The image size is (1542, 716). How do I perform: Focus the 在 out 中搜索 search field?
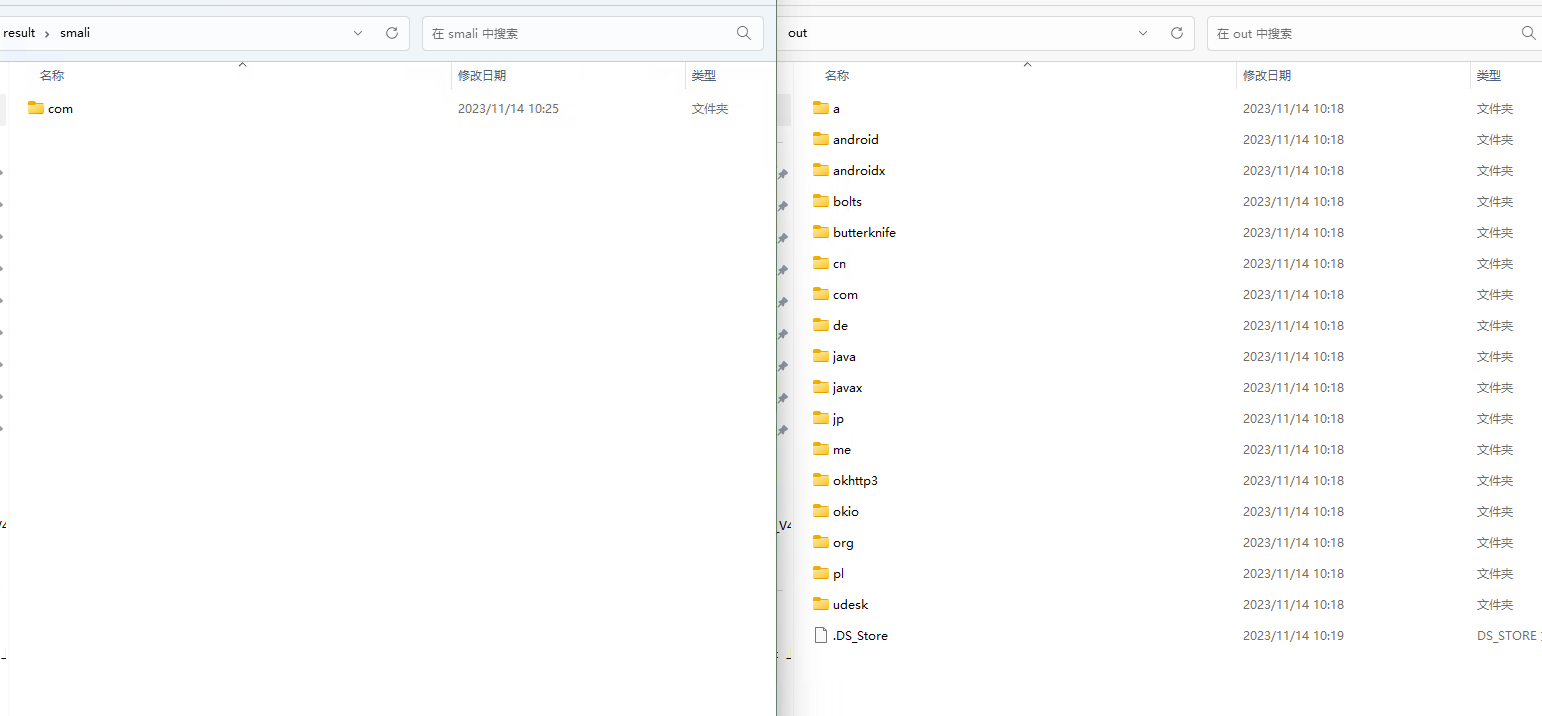point(1374,33)
